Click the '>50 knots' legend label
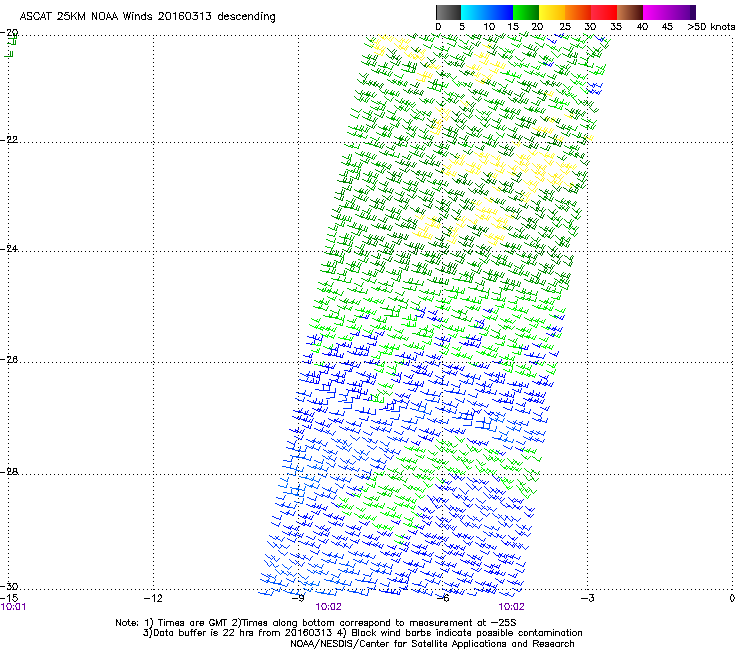 tap(711, 27)
